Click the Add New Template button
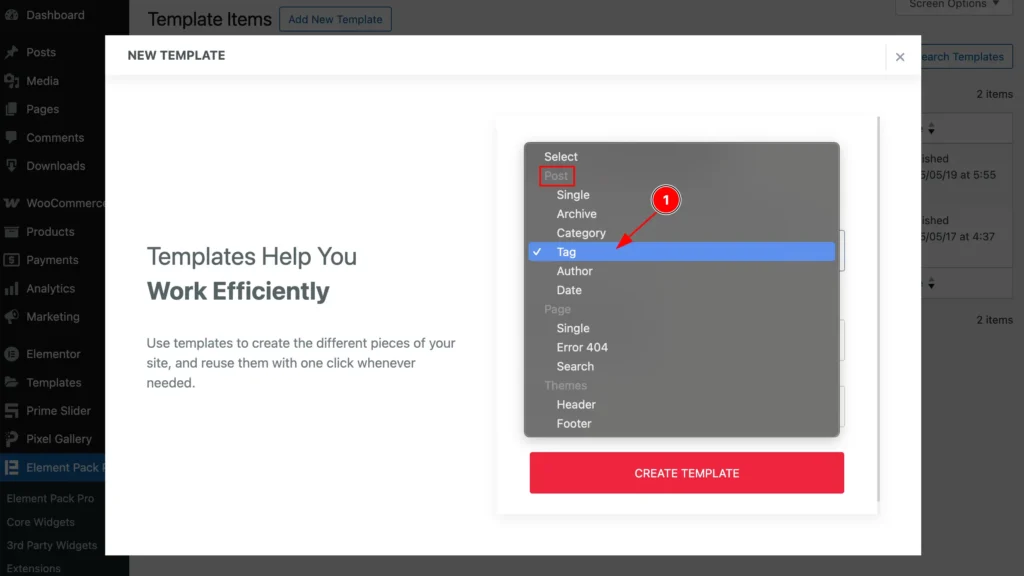 (334, 19)
